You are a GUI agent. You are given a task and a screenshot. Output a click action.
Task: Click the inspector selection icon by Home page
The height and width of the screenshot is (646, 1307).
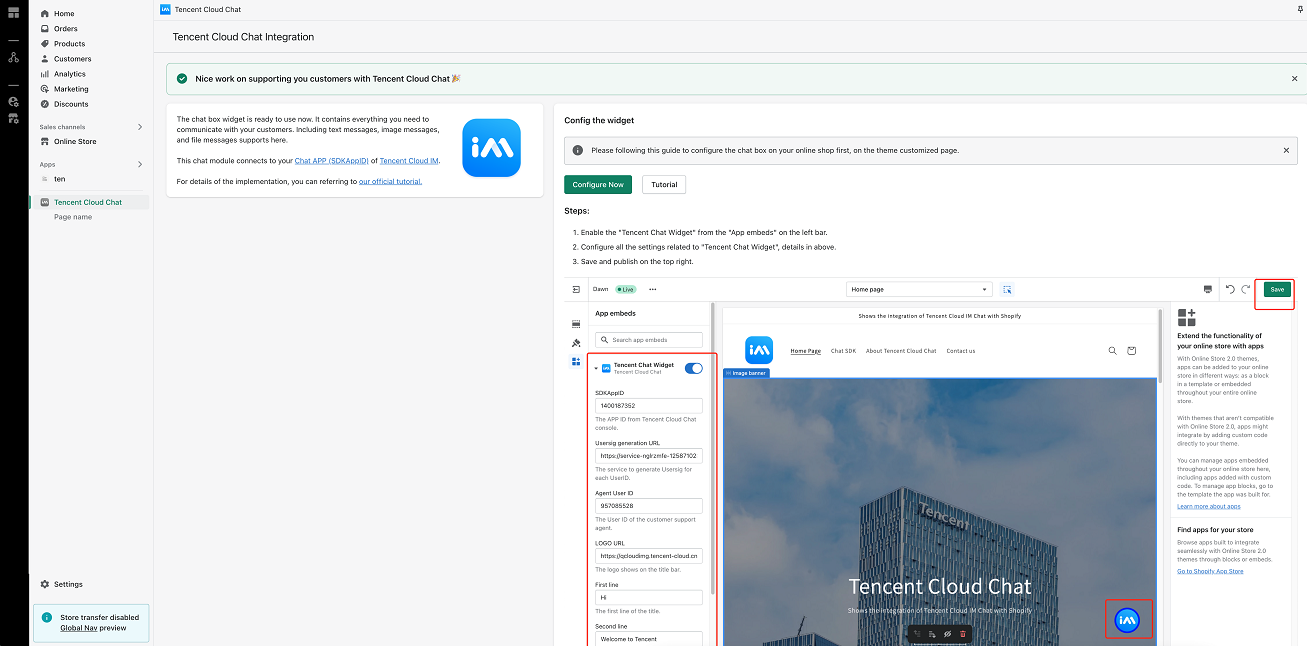tap(1008, 289)
